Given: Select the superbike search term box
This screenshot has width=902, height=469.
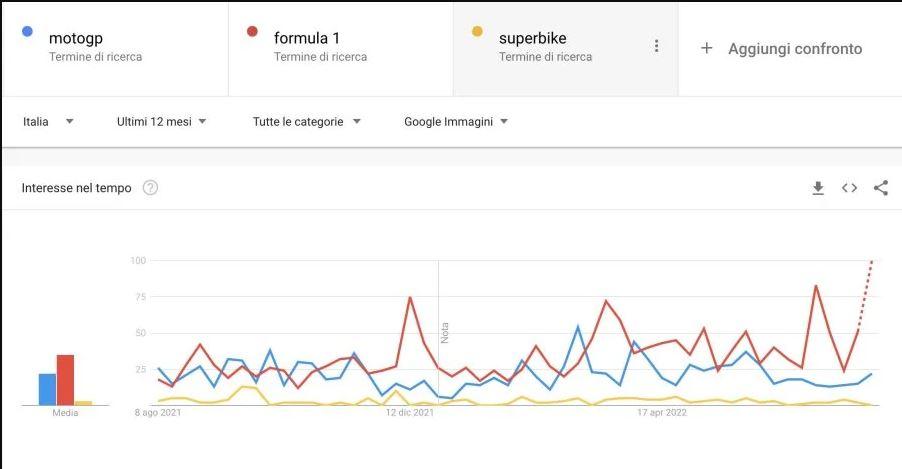Looking at the screenshot, I should pos(565,49).
